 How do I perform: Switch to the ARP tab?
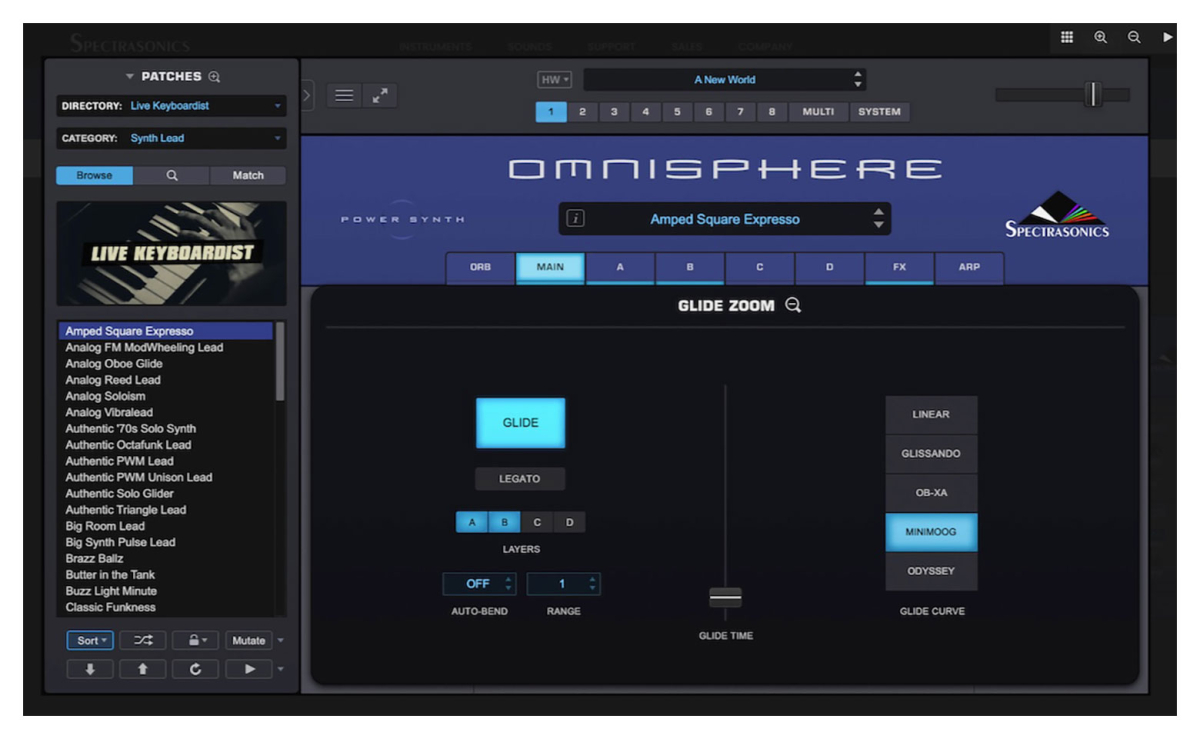[969, 268]
